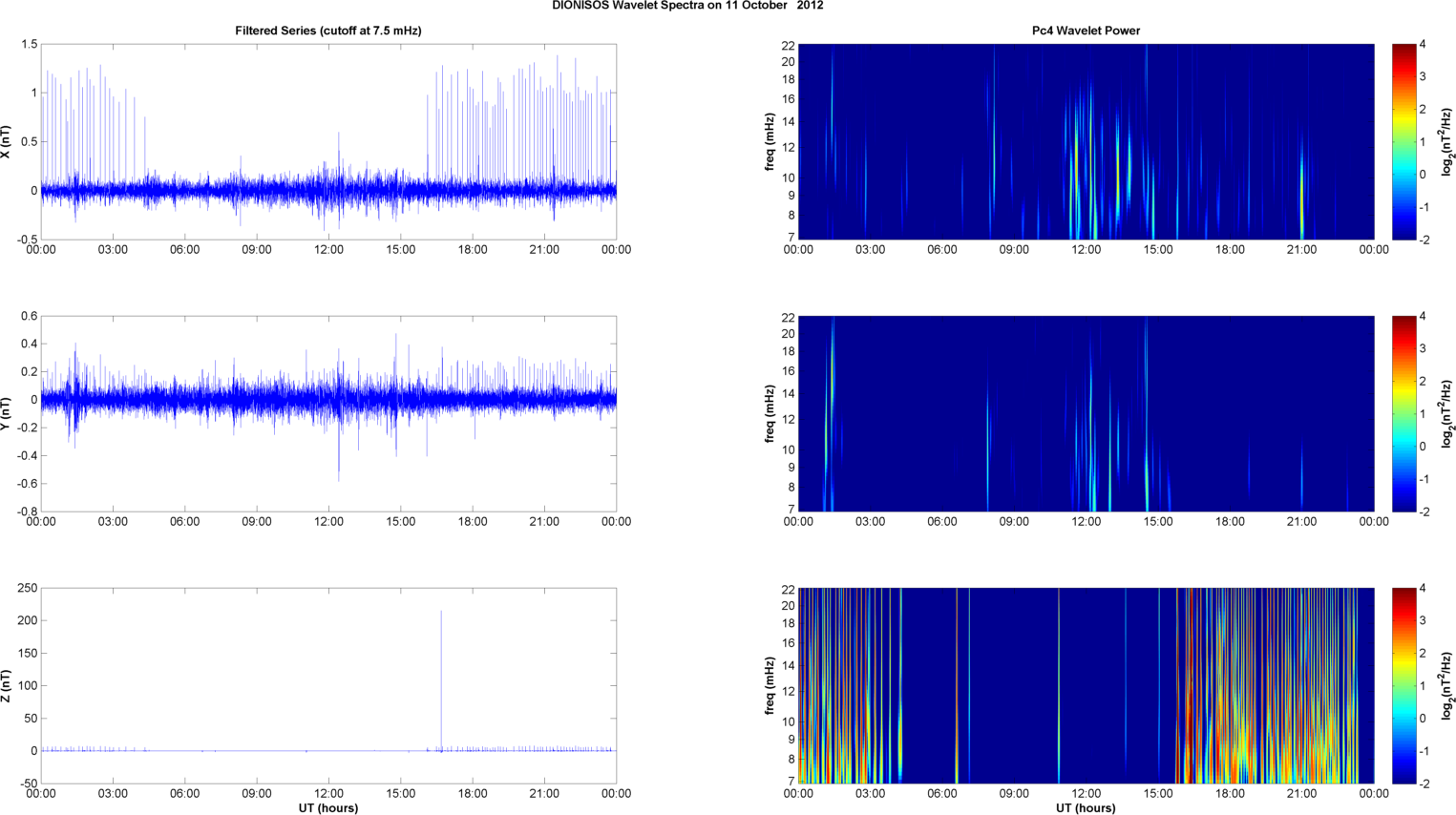The width and height of the screenshot is (1456, 815).
Task: Click UT (hours) label under Z time series
Action: click(327, 807)
